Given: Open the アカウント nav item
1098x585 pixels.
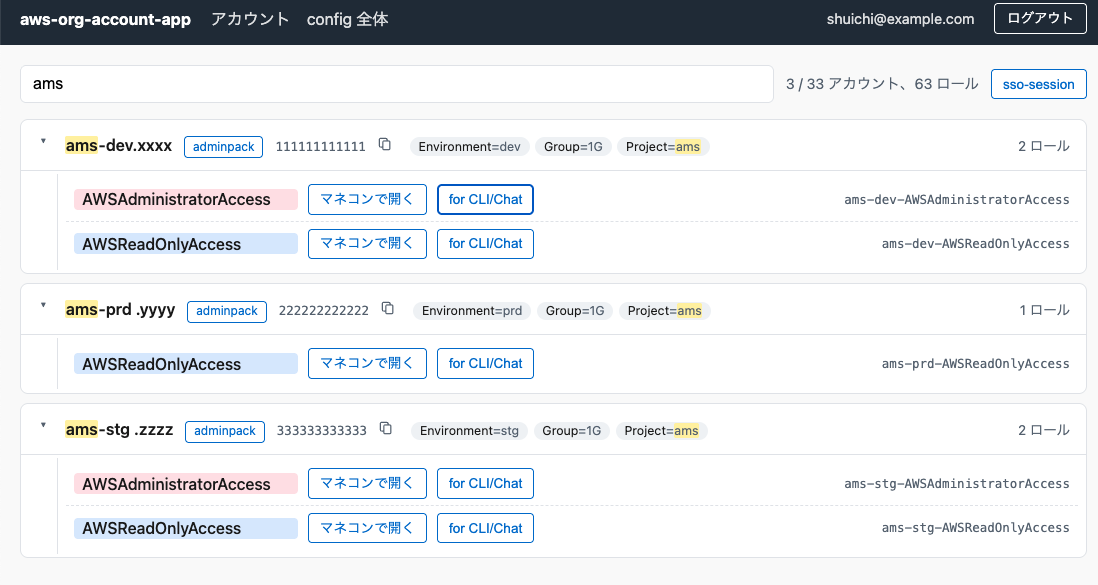Looking at the screenshot, I should click(x=250, y=20).
